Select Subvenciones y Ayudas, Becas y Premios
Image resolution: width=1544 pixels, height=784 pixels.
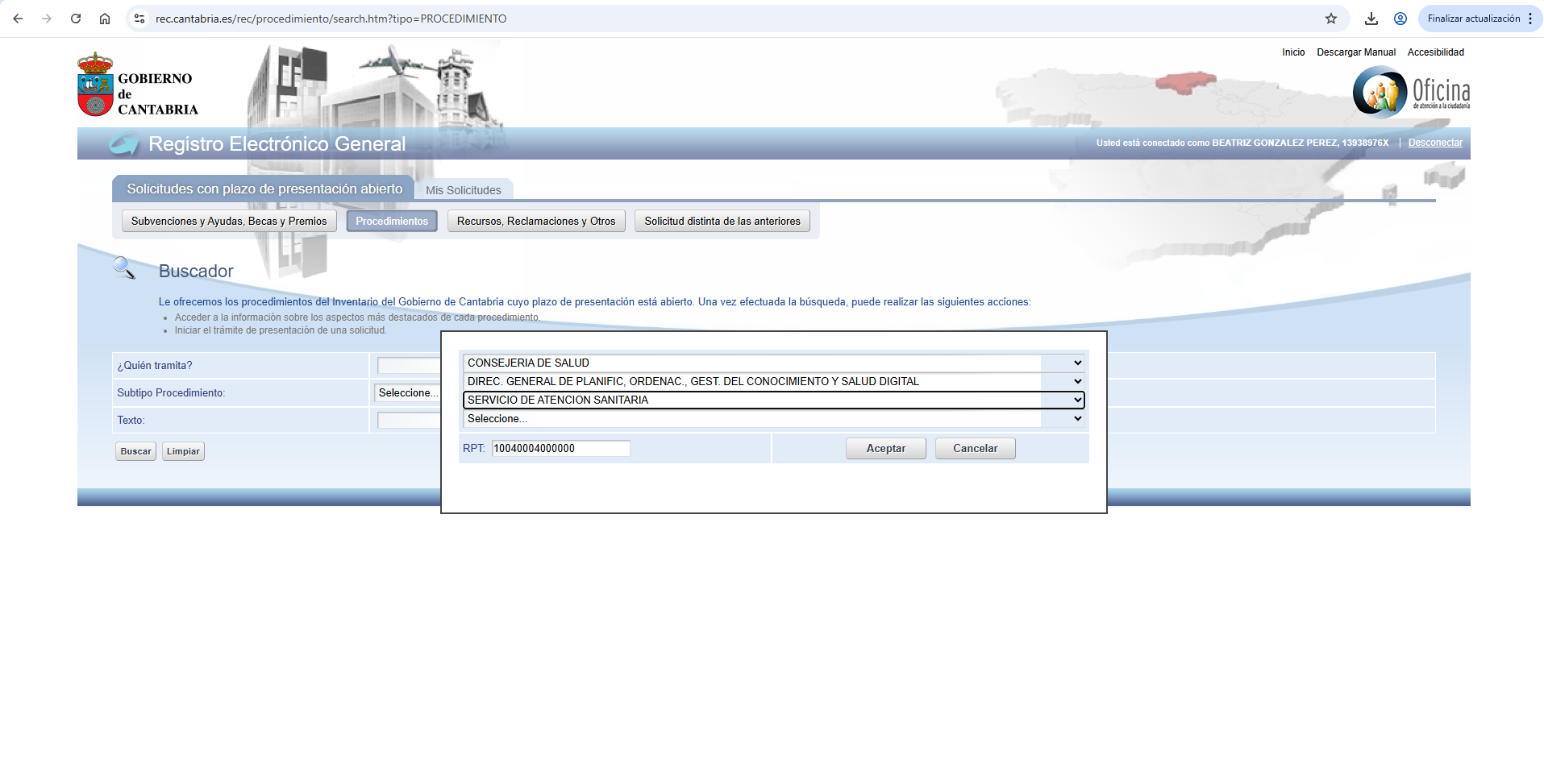point(229,222)
